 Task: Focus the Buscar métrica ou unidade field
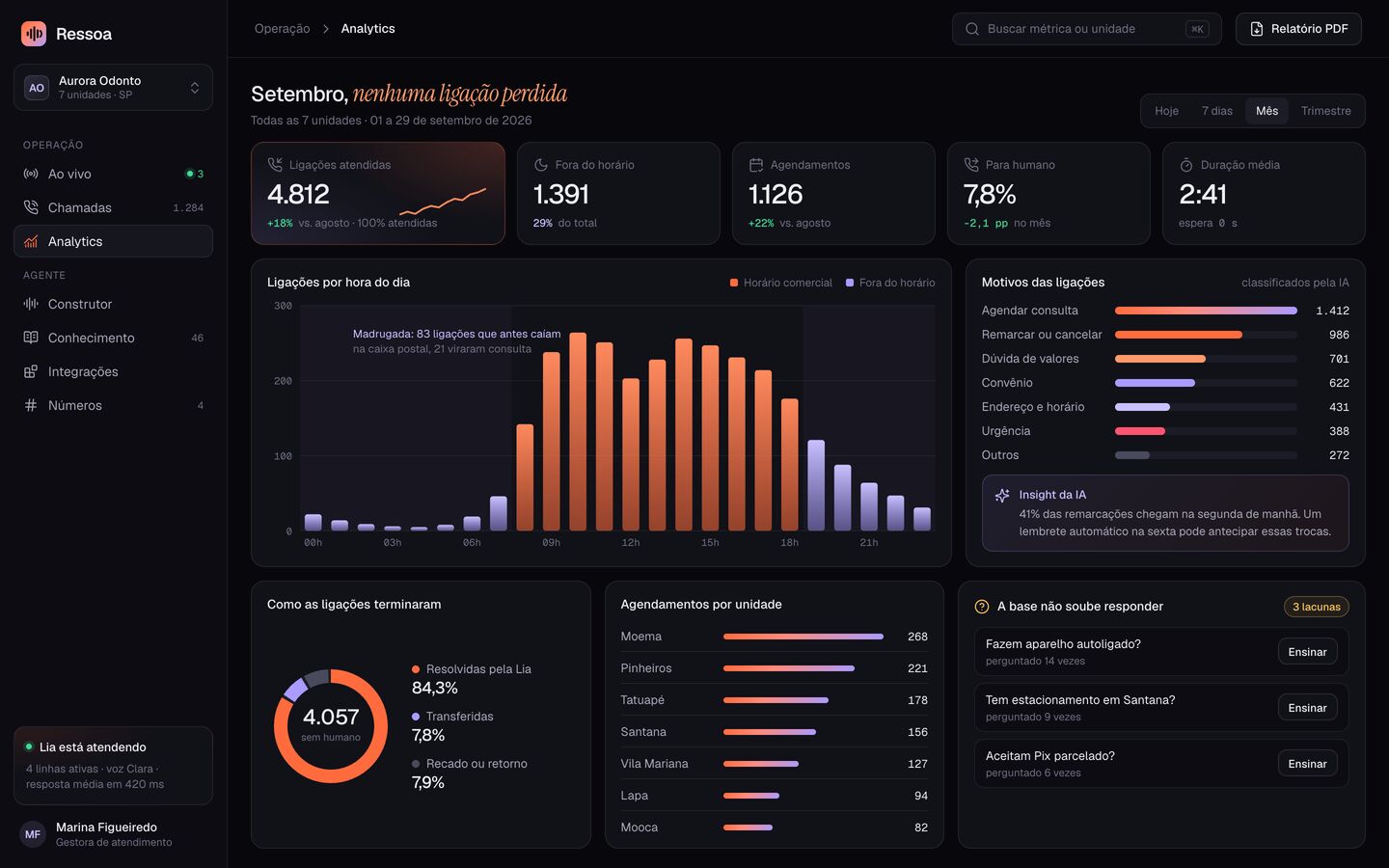1086,29
